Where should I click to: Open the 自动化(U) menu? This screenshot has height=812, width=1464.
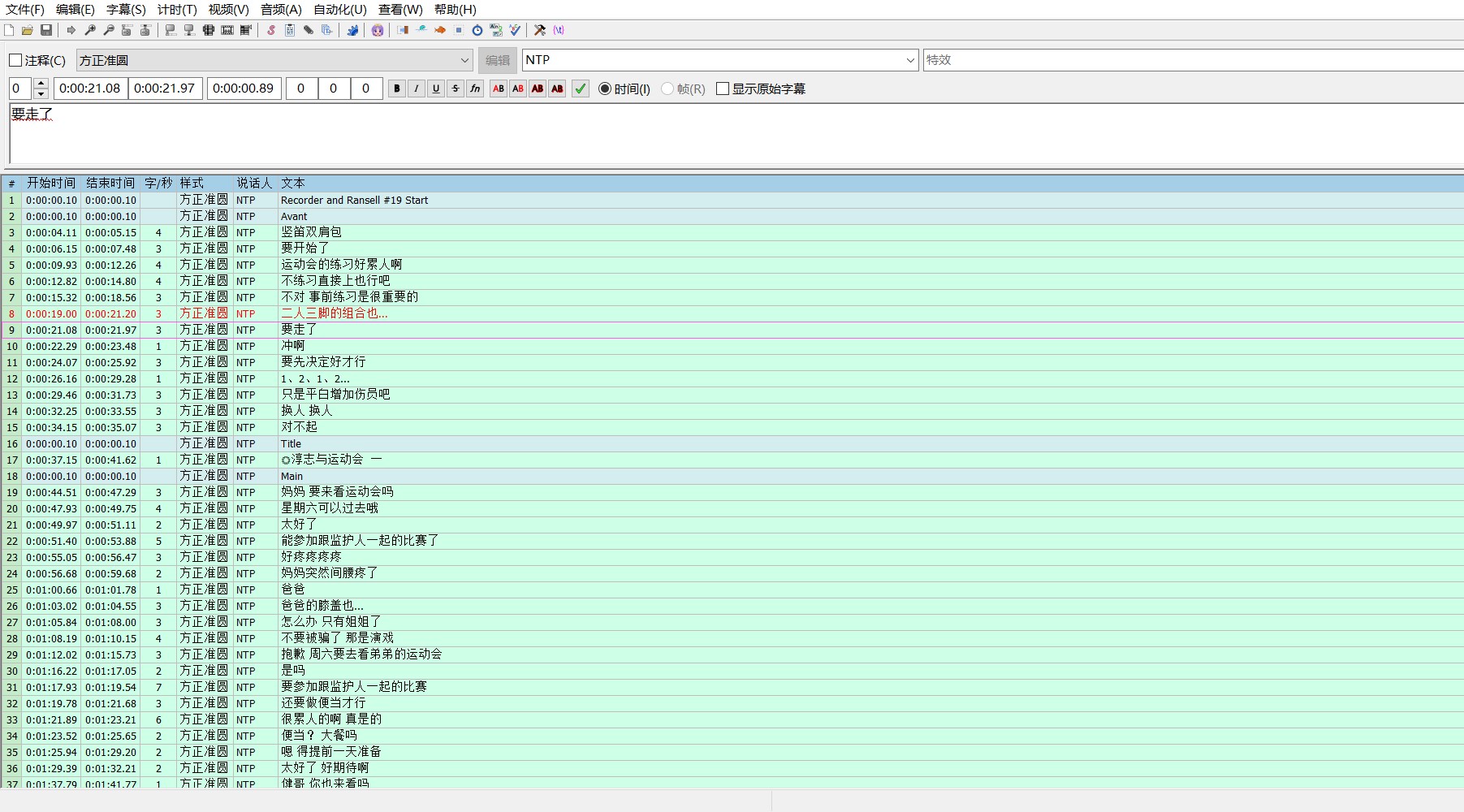340,10
